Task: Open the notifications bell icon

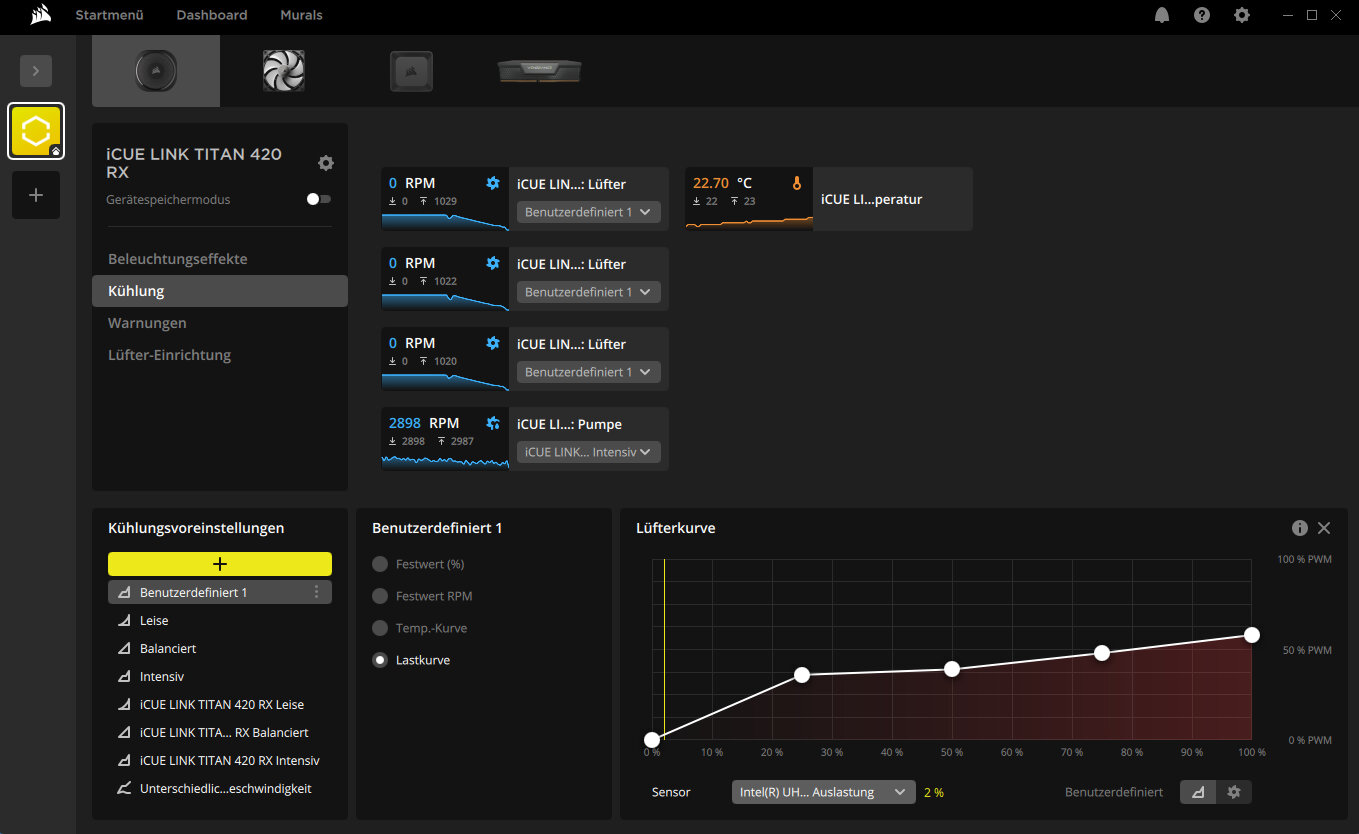Action: click(1162, 15)
